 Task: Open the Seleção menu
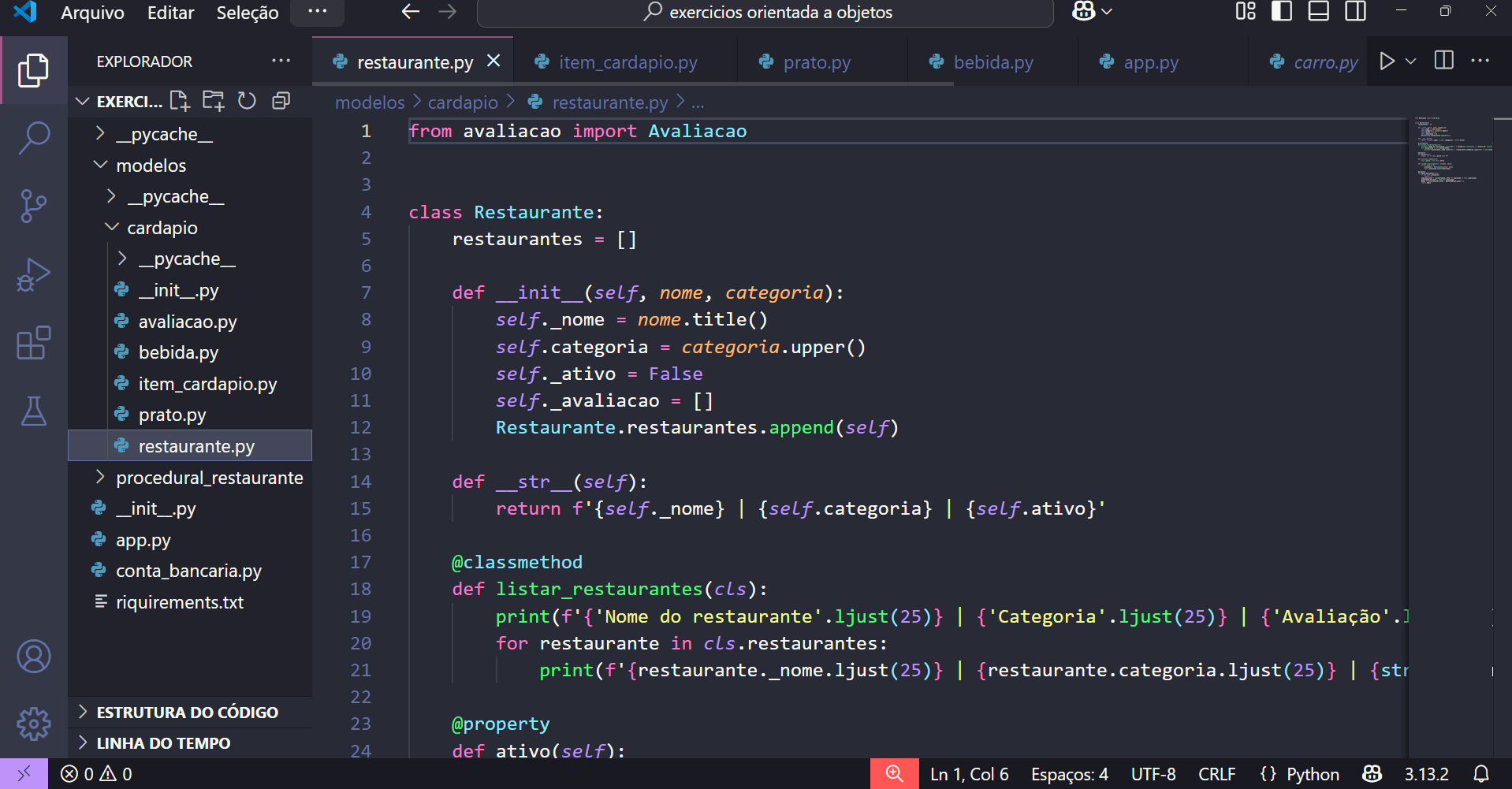pyautogui.click(x=248, y=13)
